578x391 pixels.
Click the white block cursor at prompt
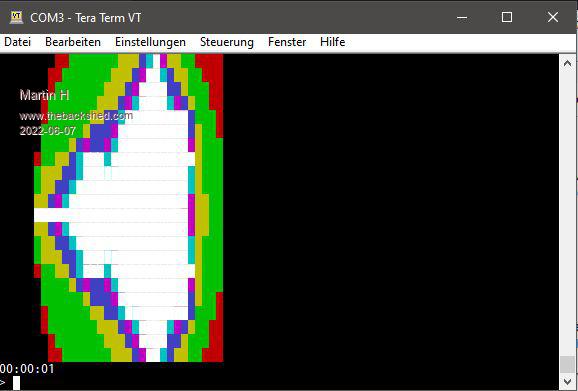(x=16, y=383)
